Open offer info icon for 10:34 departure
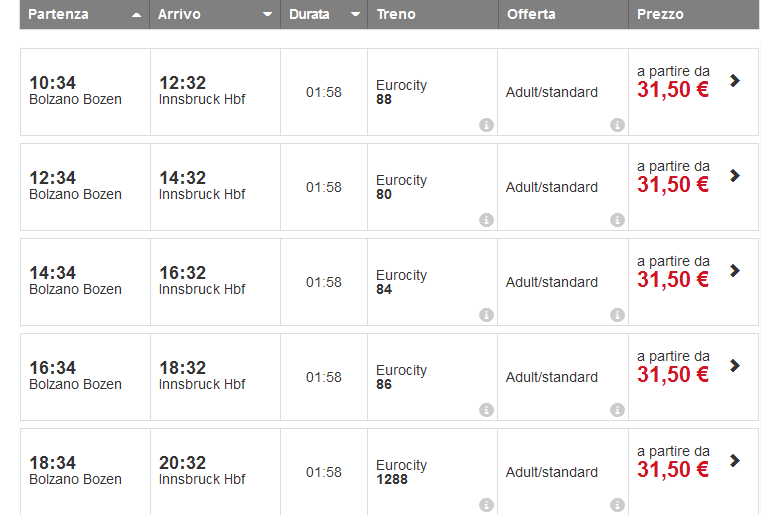Image resolution: width=767 pixels, height=515 pixels. click(617, 125)
